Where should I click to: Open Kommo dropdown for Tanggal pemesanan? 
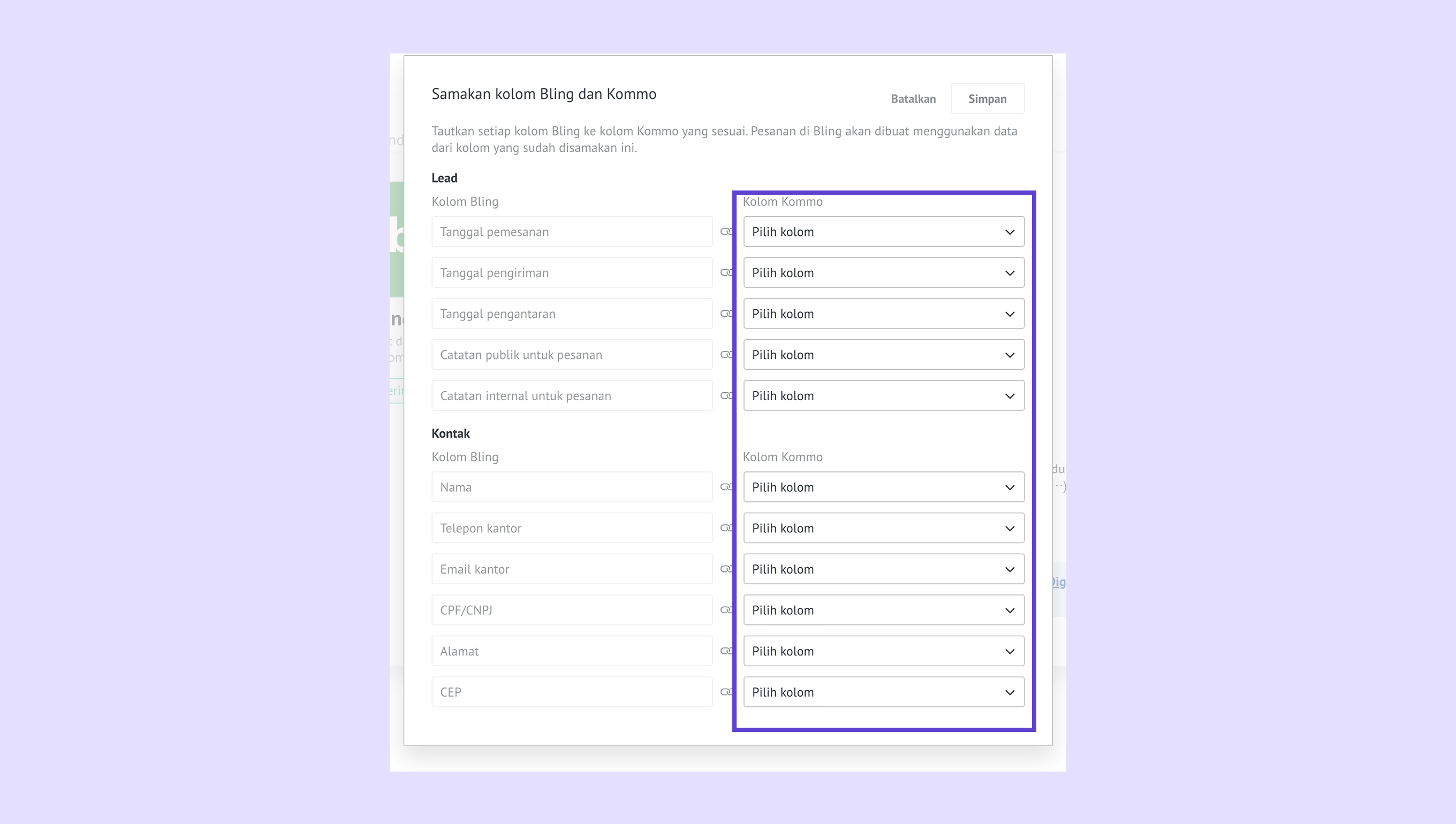pos(883,232)
